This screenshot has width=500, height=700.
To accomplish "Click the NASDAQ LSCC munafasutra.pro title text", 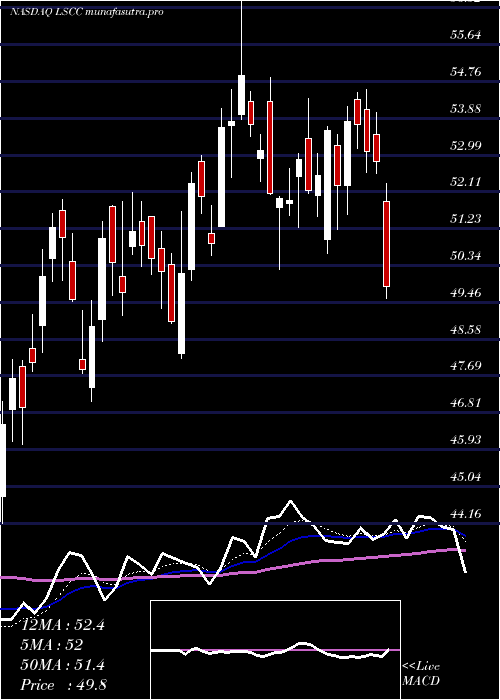I will point(87,12).
